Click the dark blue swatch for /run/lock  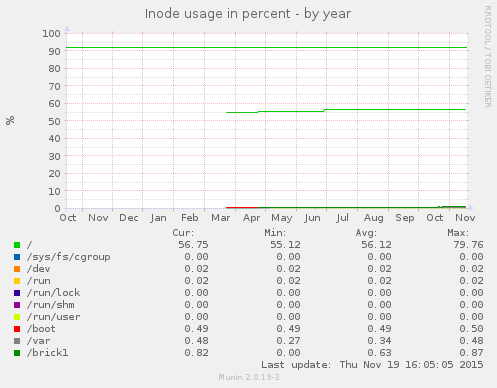click(x=17, y=293)
